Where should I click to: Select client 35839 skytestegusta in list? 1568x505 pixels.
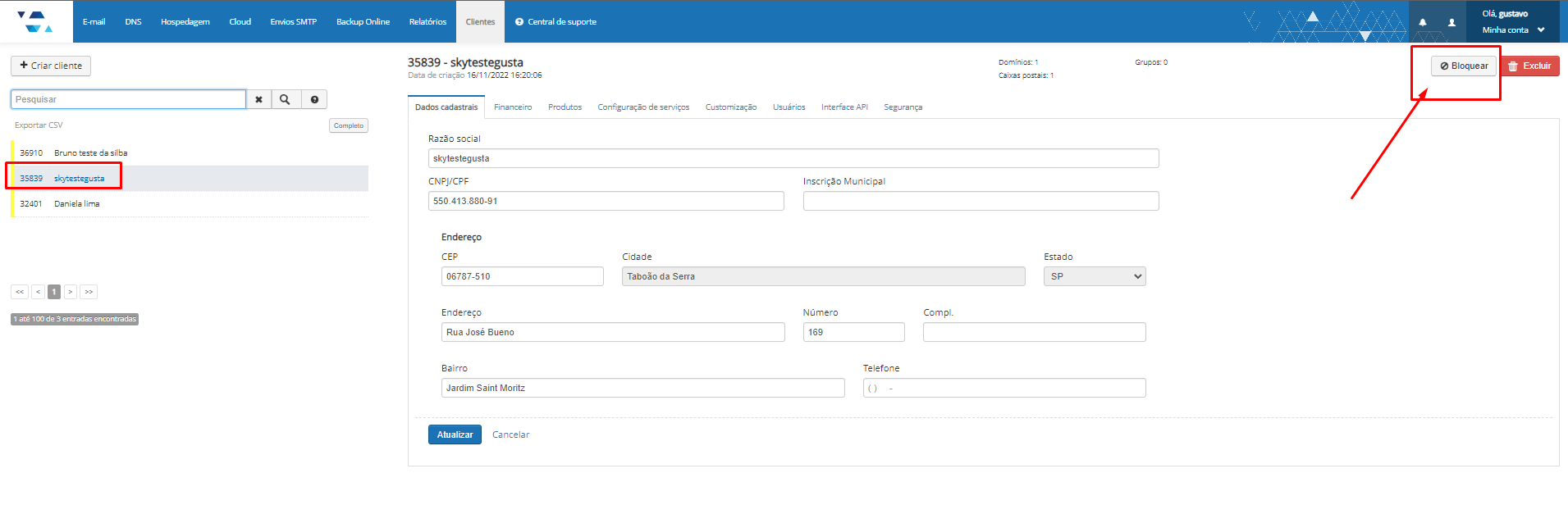[190, 178]
